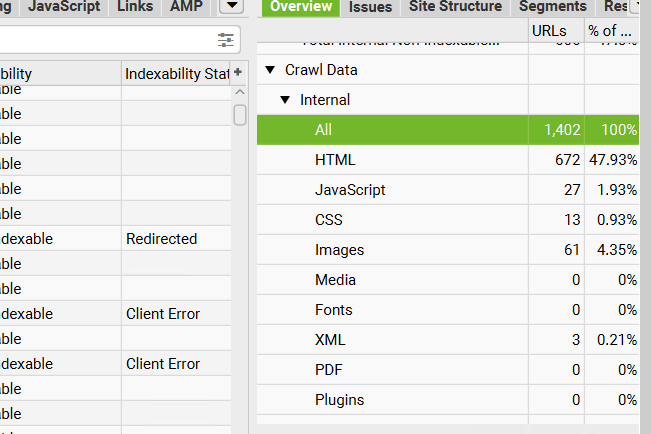Select the Fonts filter row

coord(448,310)
